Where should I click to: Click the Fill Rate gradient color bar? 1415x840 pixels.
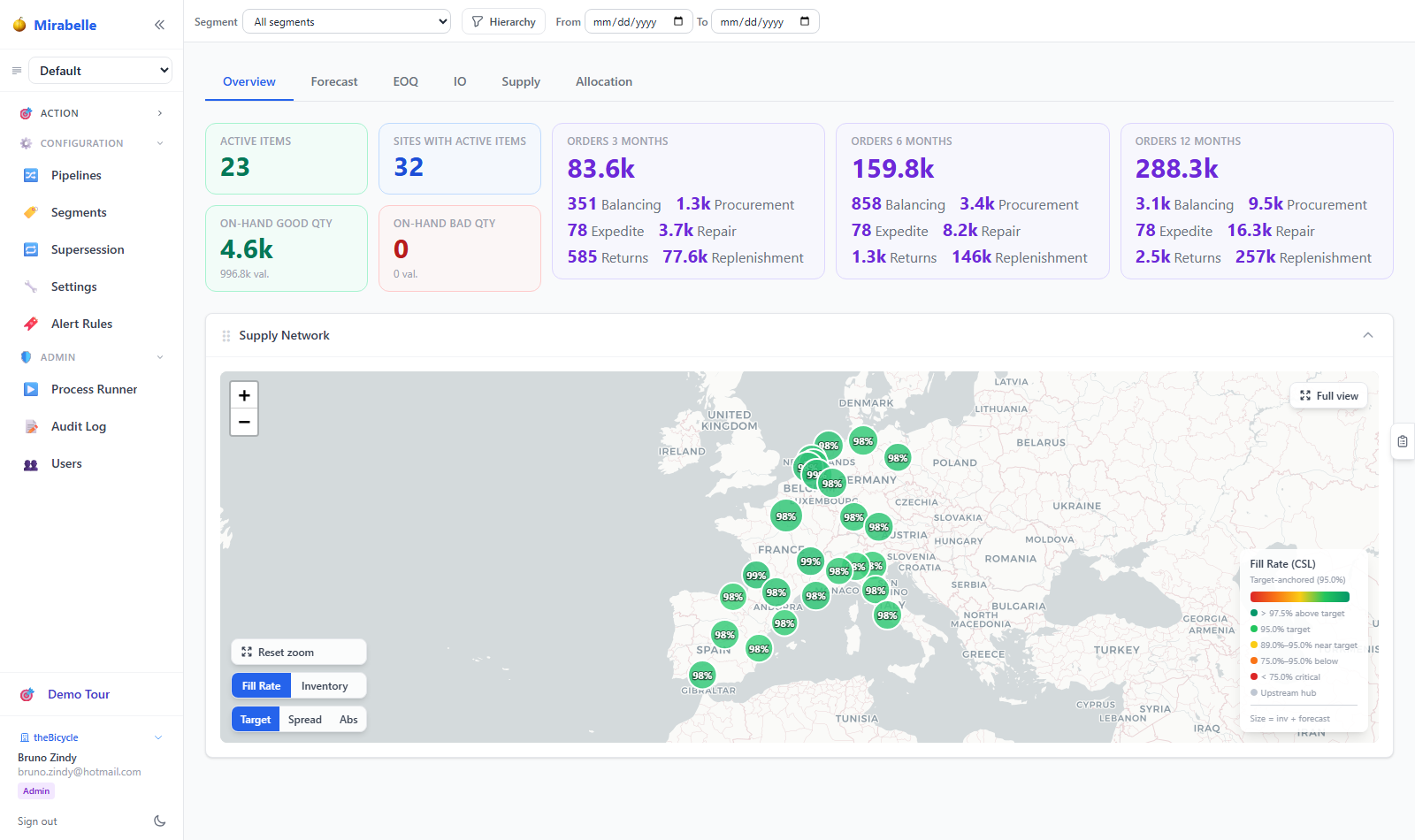1300,597
